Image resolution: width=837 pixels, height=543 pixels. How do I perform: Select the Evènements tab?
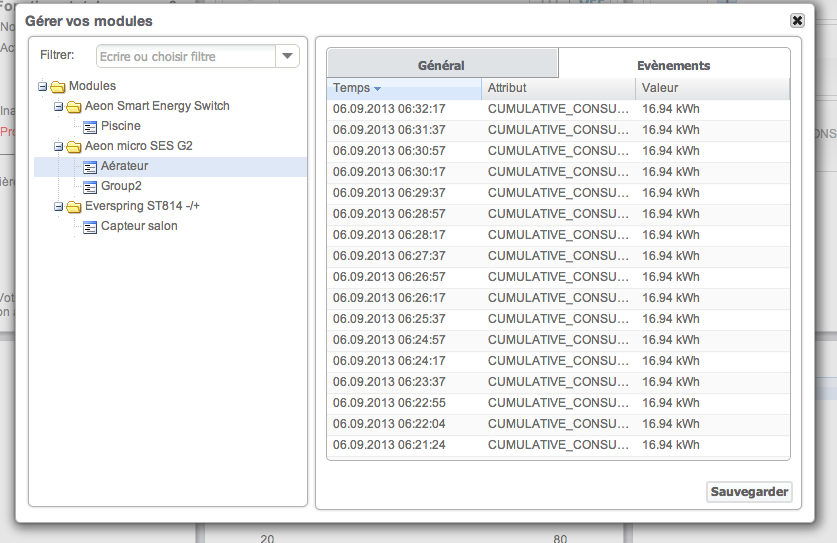pos(673,65)
